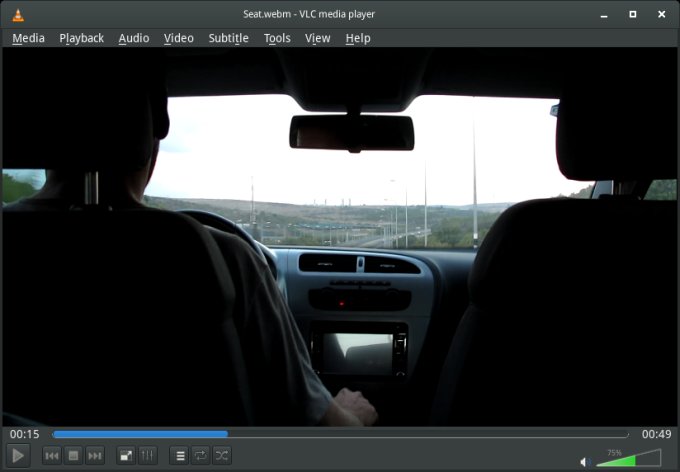Screen dimensions: 680x472
Task: Open the Subtitle menu
Action: tap(229, 38)
